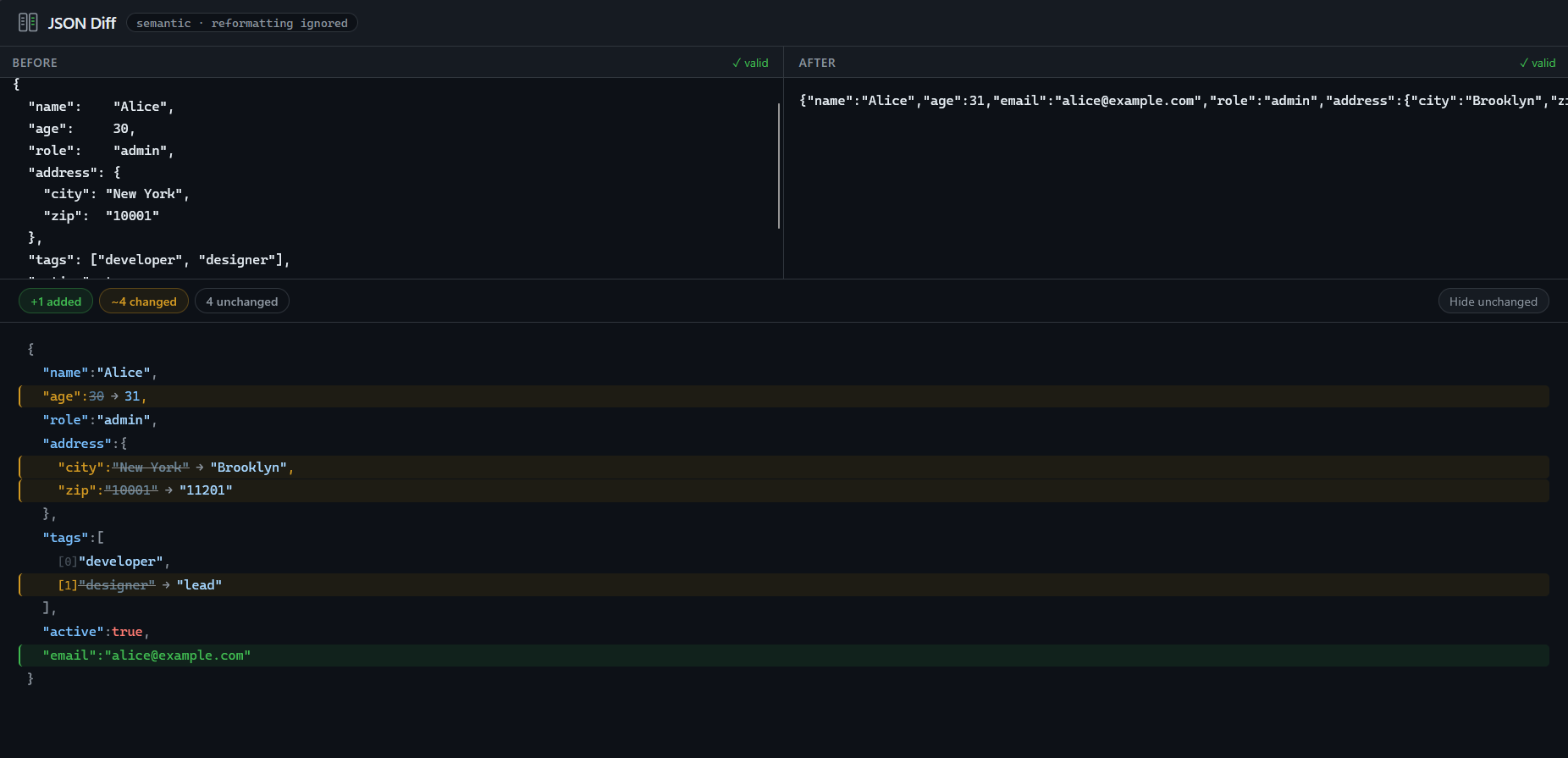Click the changed "age" 30 → 31 row
The image size is (1568, 758).
point(784,396)
